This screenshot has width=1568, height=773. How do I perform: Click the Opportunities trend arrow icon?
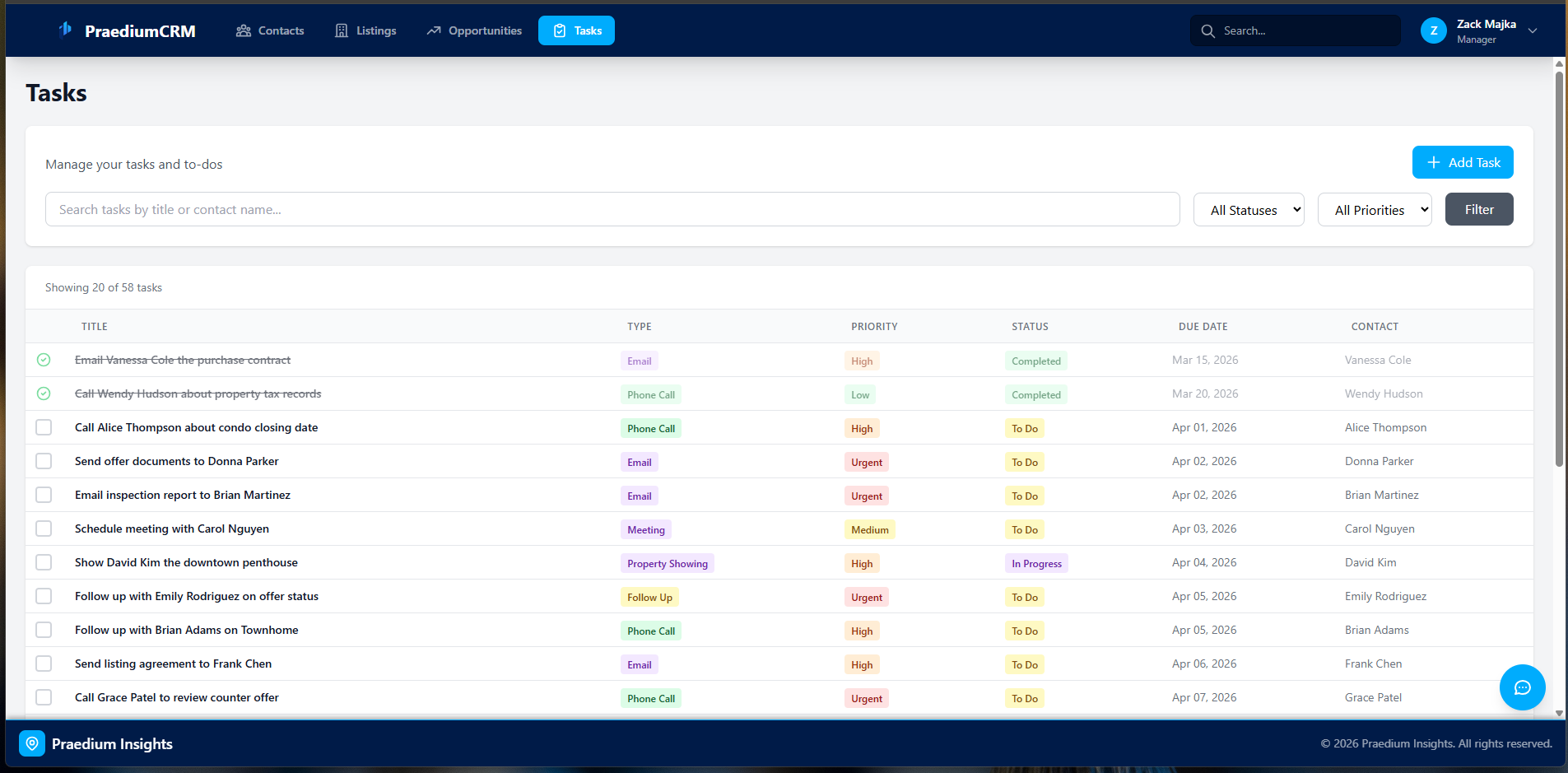click(x=434, y=30)
